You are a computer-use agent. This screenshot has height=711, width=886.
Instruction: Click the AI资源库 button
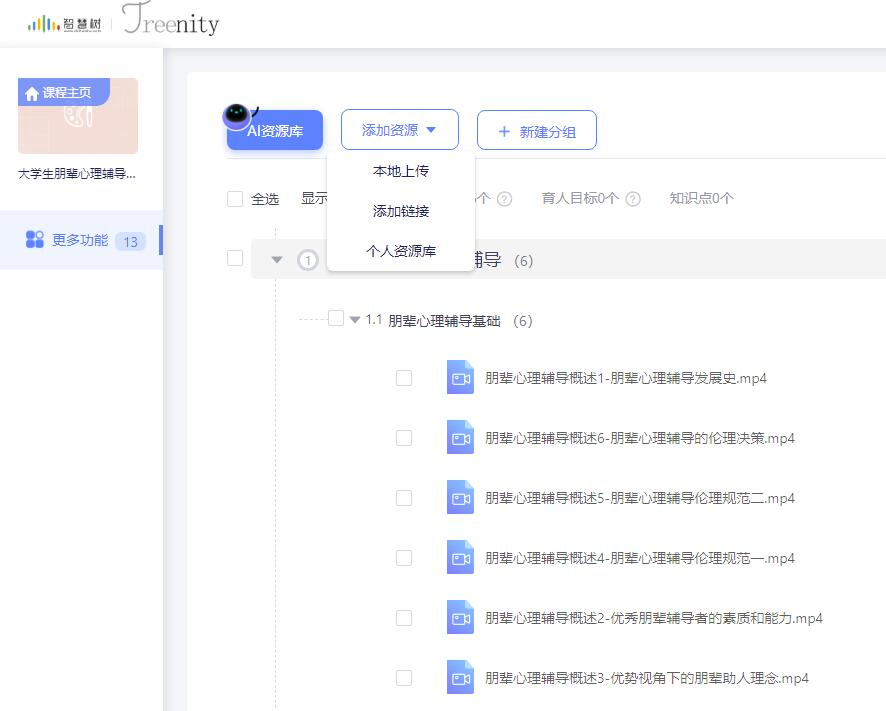275,131
